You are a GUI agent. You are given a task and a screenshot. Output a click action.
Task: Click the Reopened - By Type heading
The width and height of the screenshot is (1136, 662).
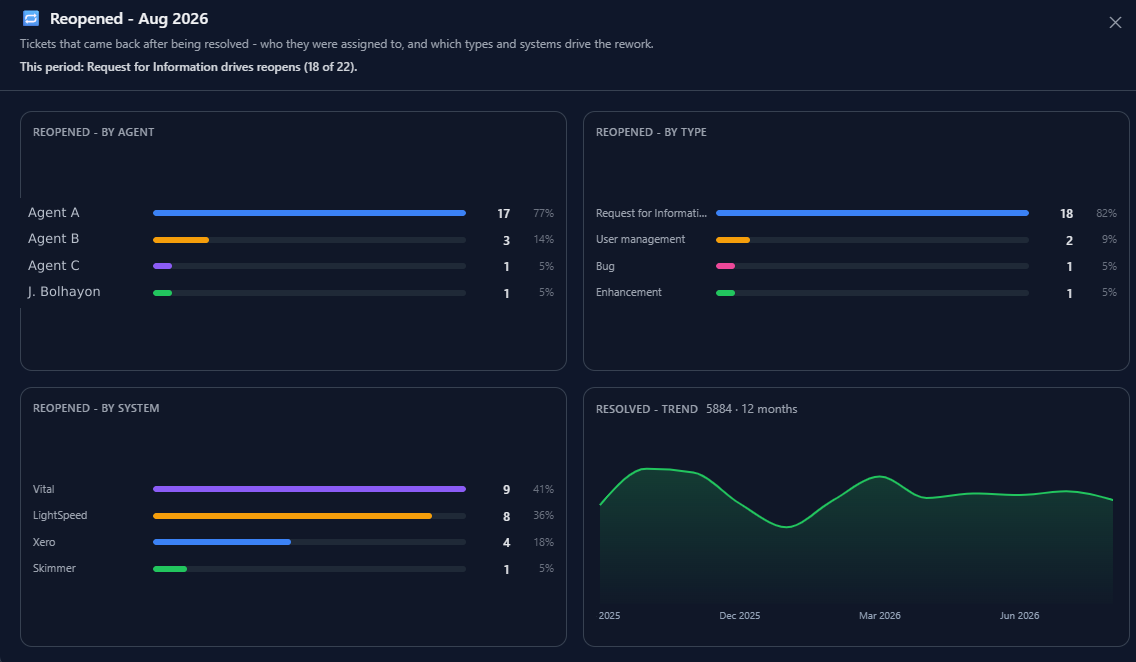click(x=651, y=132)
